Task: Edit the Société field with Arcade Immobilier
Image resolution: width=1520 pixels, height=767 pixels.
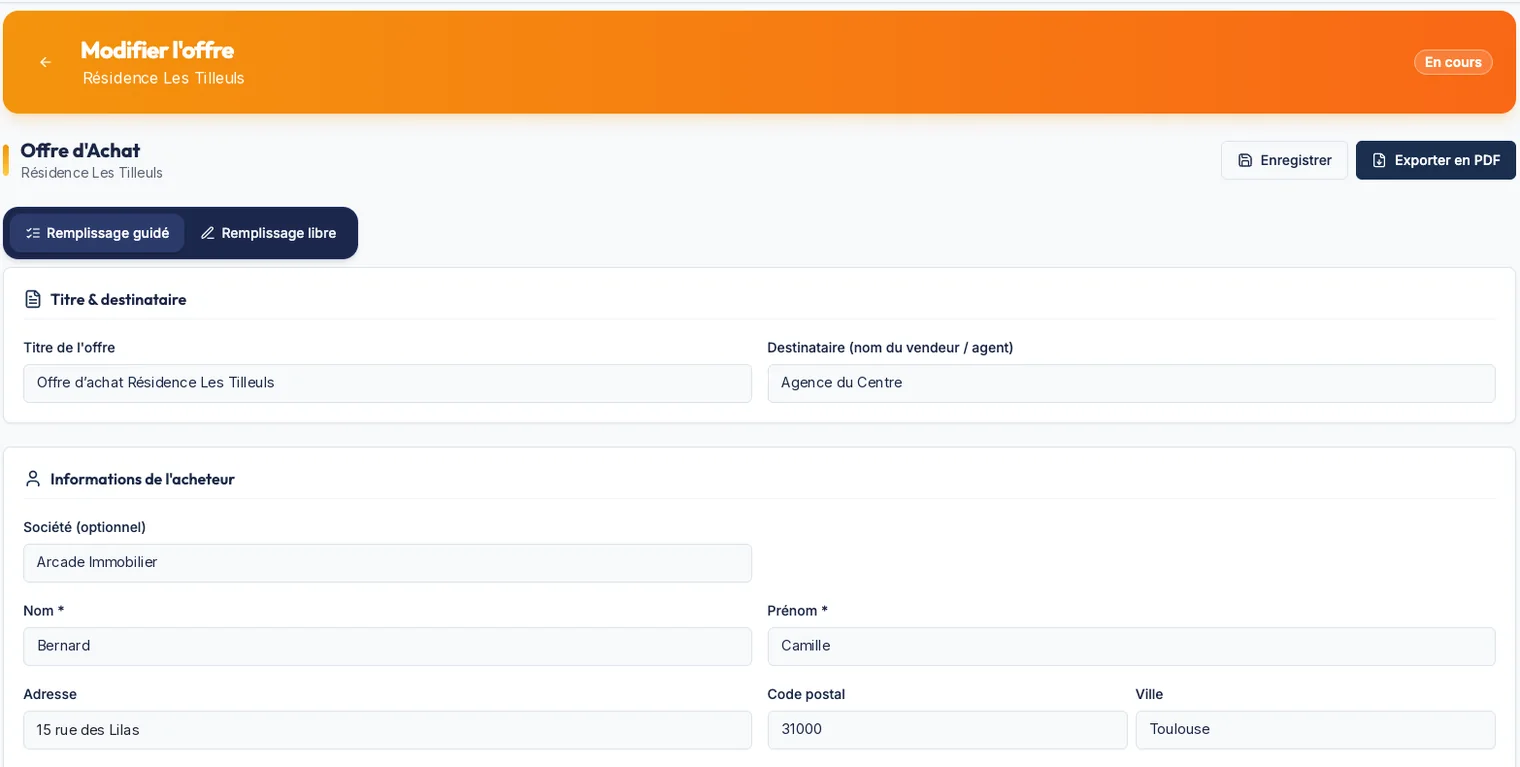Action: tap(387, 563)
